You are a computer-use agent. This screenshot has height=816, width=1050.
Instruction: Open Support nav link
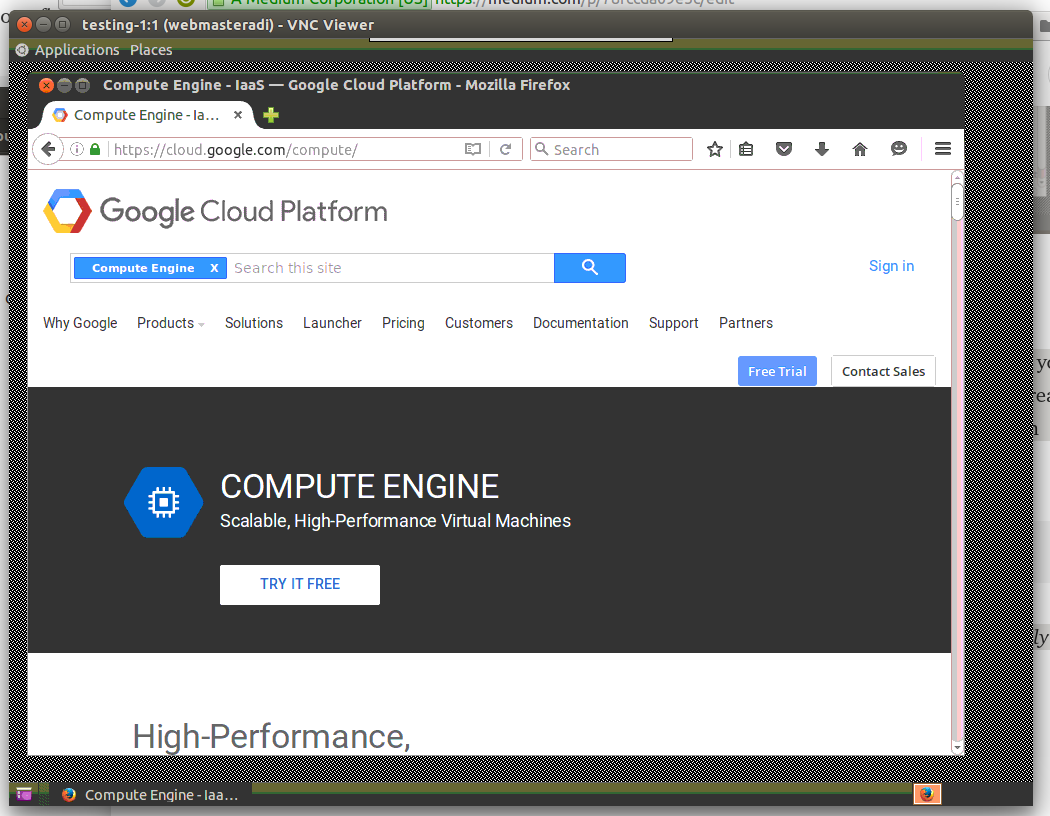tap(674, 323)
